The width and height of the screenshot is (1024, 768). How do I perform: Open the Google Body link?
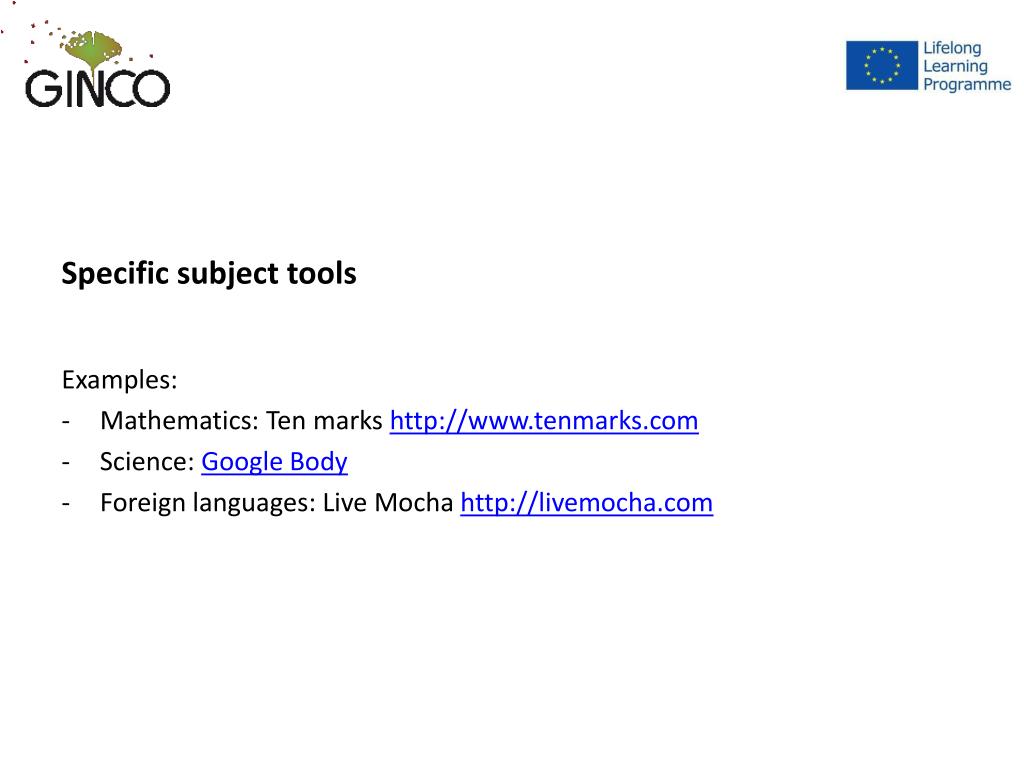click(x=274, y=462)
